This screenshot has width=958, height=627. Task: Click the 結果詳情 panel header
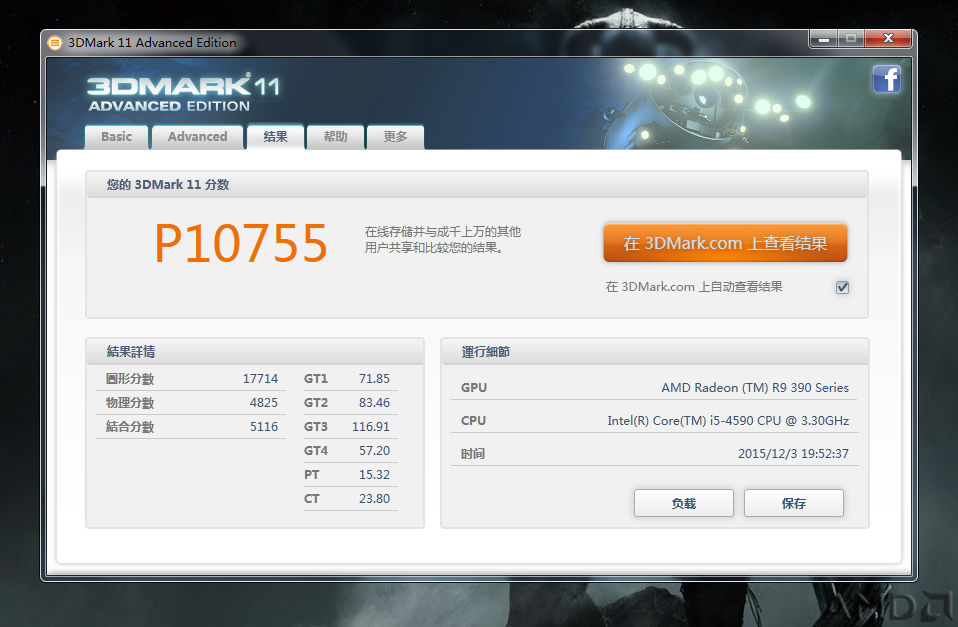click(131, 351)
